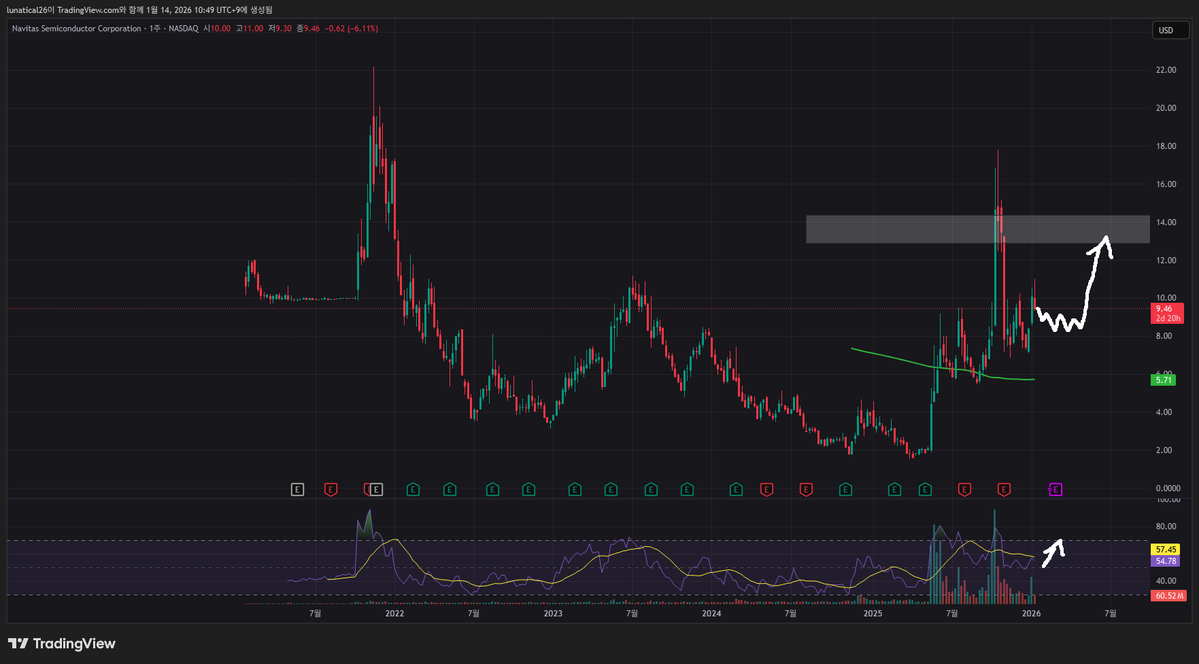Image resolution: width=1199 pixels, height=664 pixels.
Task: Click the 80.00 level on indicator axis
Action: [x=1166, y=526]
